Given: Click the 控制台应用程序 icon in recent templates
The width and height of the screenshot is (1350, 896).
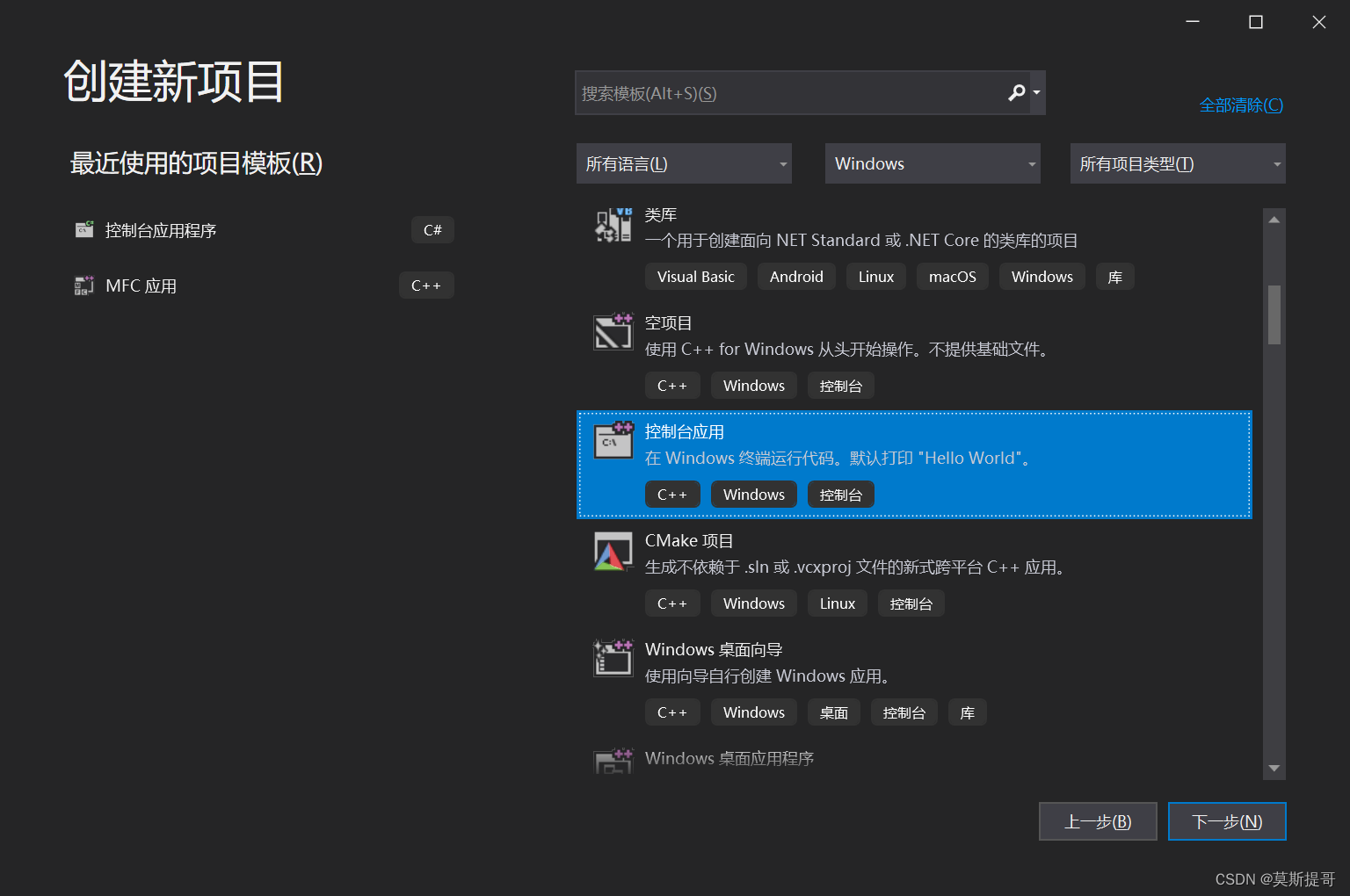Looking at the screenshot, I should (x=83, y=228).
